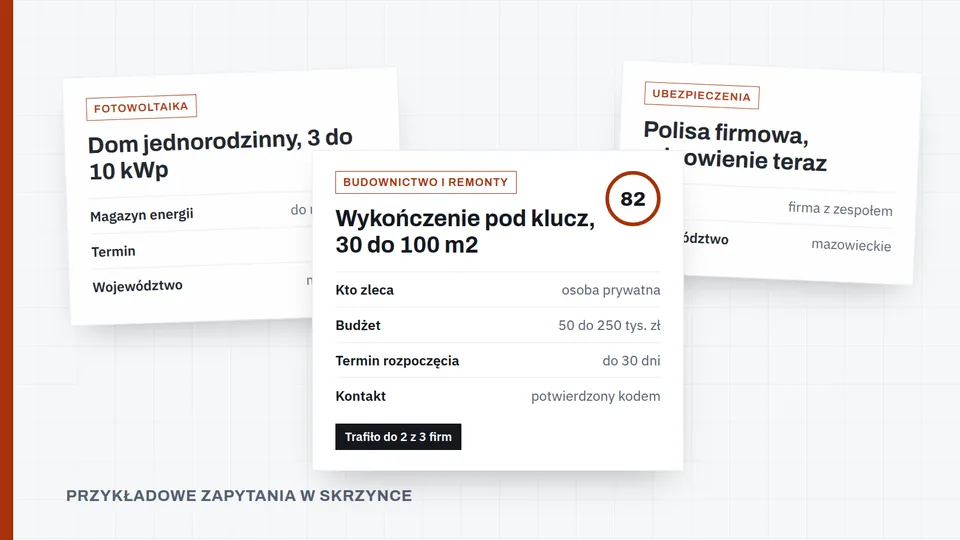Select the 'Dom jednorodzinny, 3 do 10 kWp' heading
Image resolution: width=960 pixels, height=540 pixels.
[220, 155]
